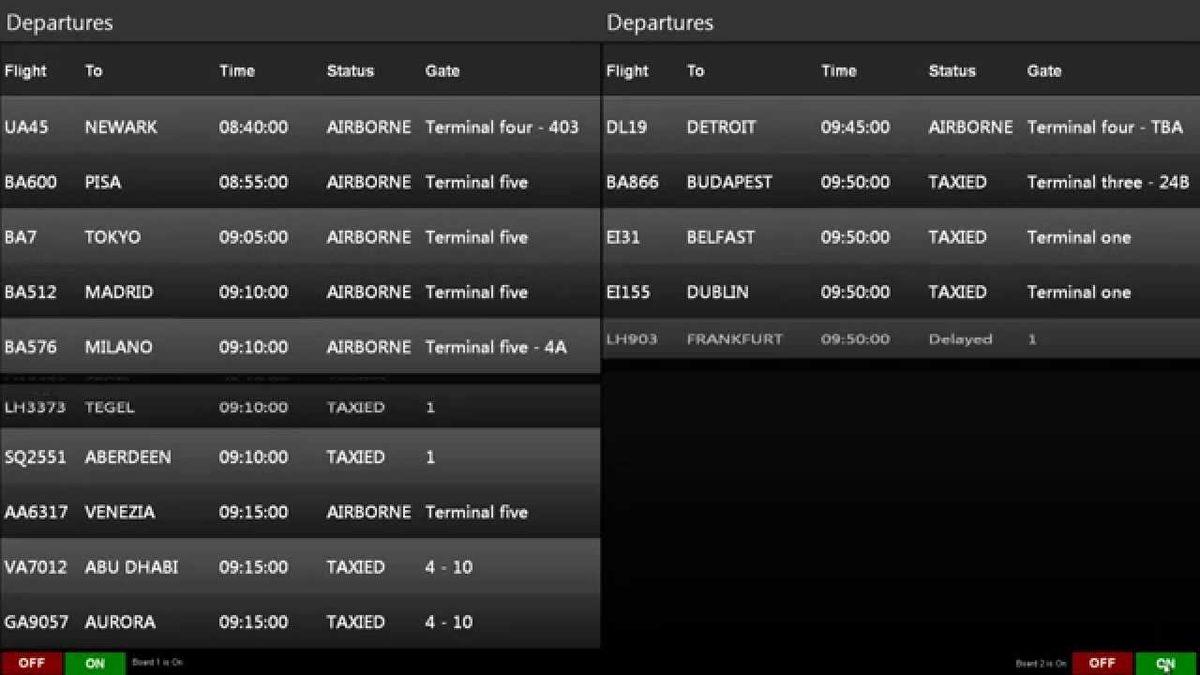Switch on Board 2 using its ON button
This screenshot has width=1200, height=675.
pyautogui.click(x=1165, y=663)
